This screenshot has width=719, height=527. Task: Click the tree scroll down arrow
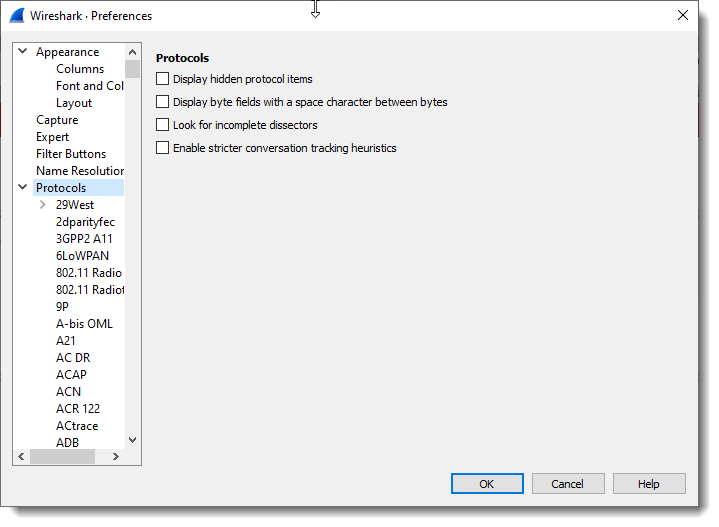click(132, 439)
